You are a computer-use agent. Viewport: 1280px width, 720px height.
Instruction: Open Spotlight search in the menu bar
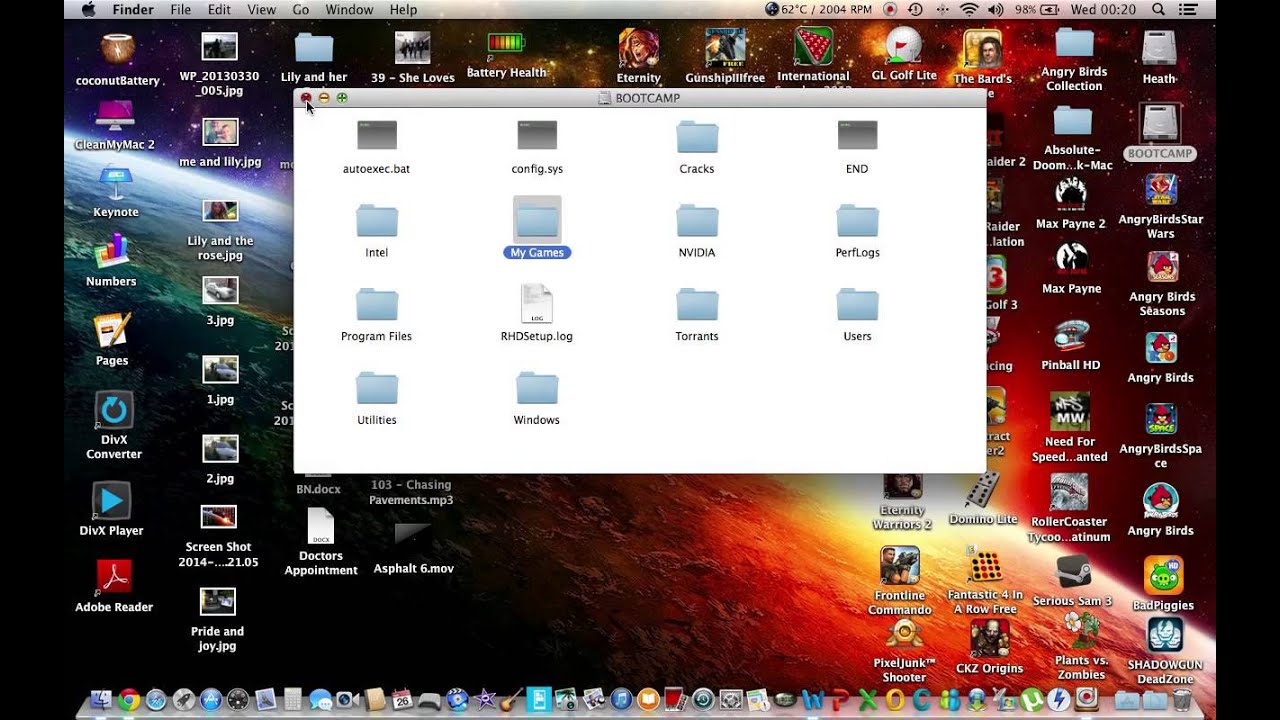point(1158,9)
